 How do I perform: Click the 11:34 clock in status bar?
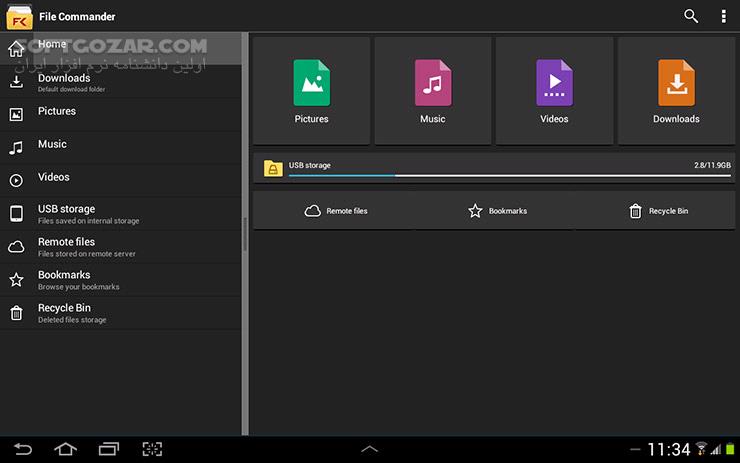[669, 449]
